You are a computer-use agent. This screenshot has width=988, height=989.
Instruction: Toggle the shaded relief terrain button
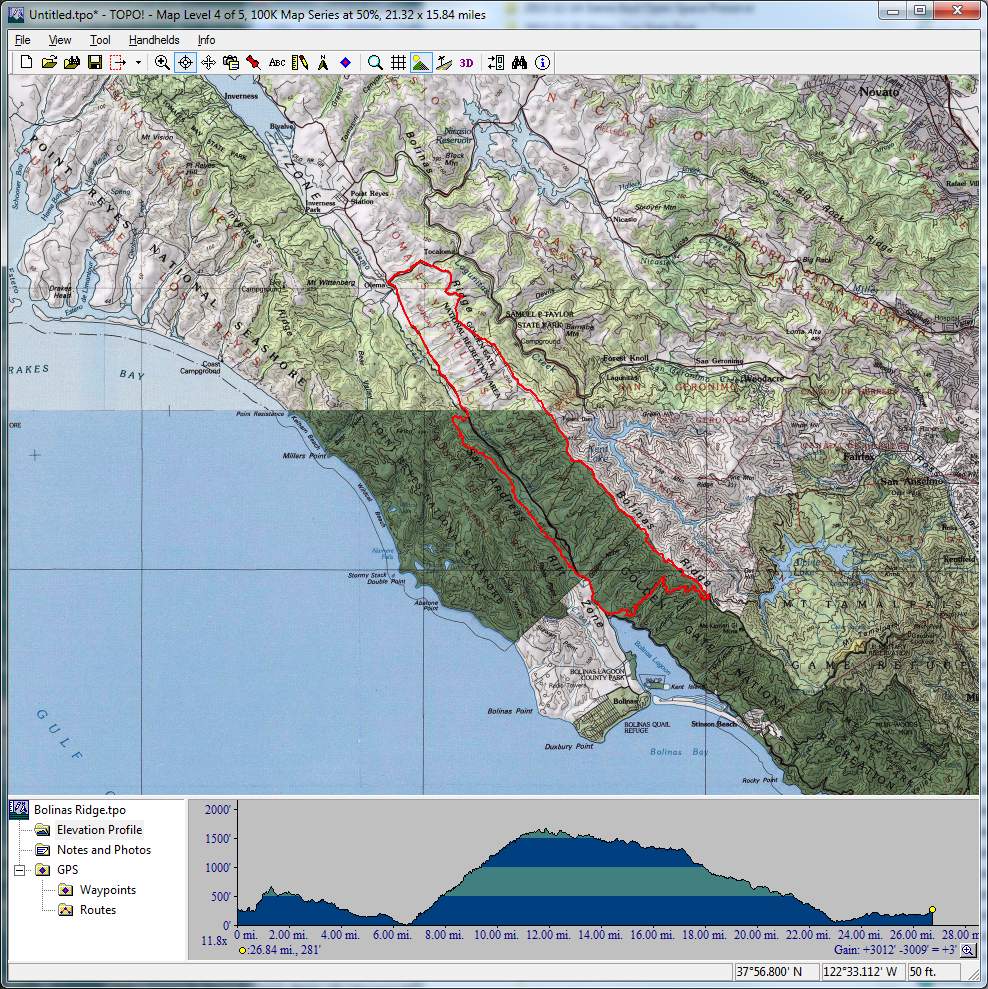click(x=420, y=62)
